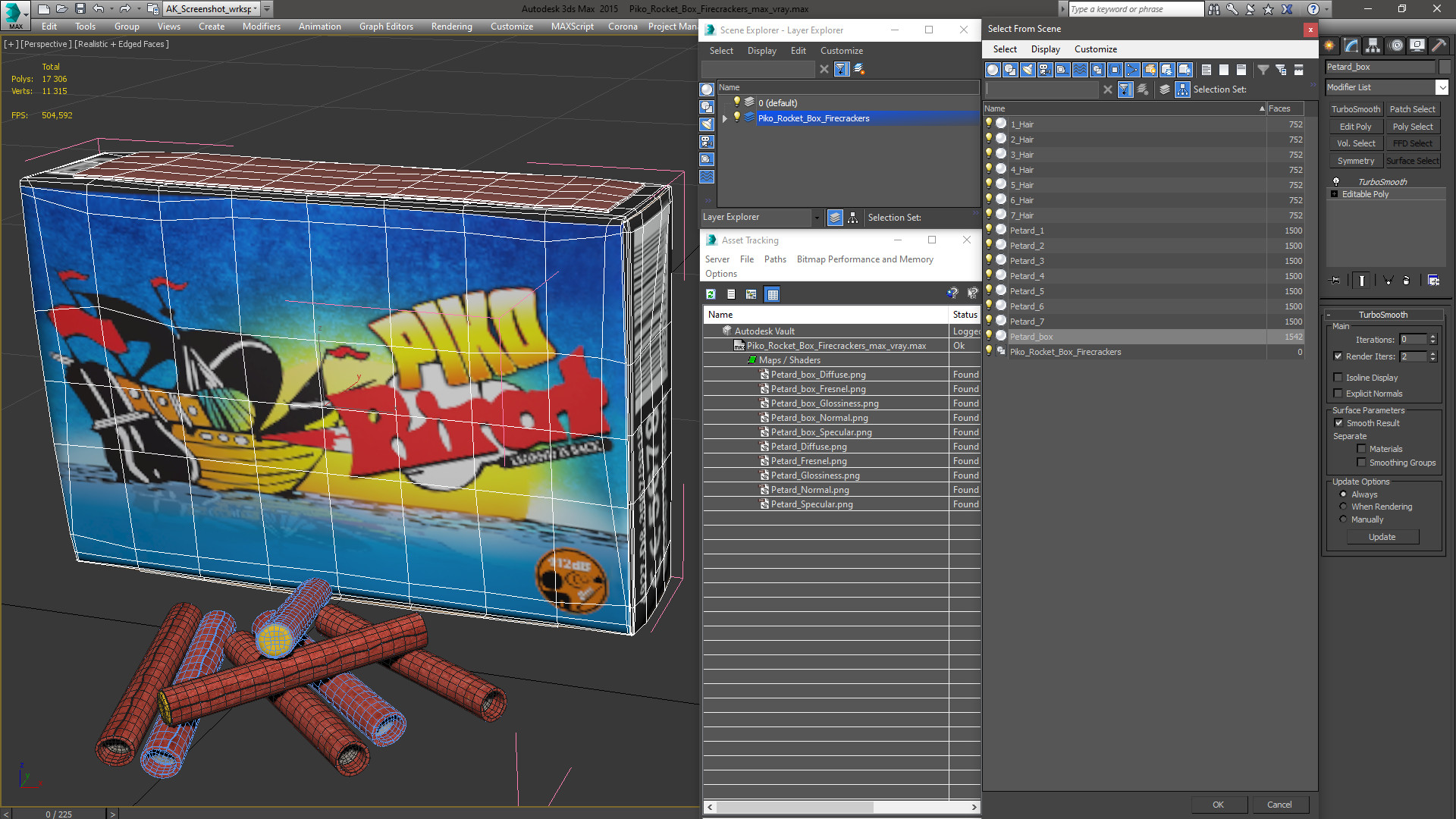Toggle Sort by Hierarchy icon in Select From Scene
The image size is (1456, 819).
click(1182, 89)
